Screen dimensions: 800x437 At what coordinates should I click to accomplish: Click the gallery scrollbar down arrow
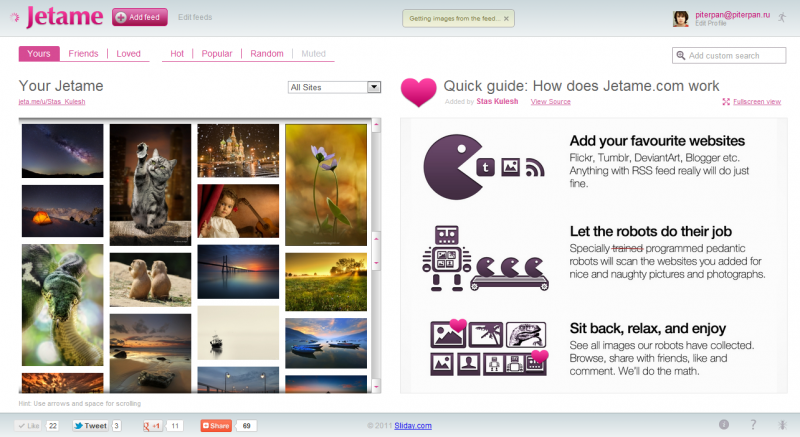(377, 387)
